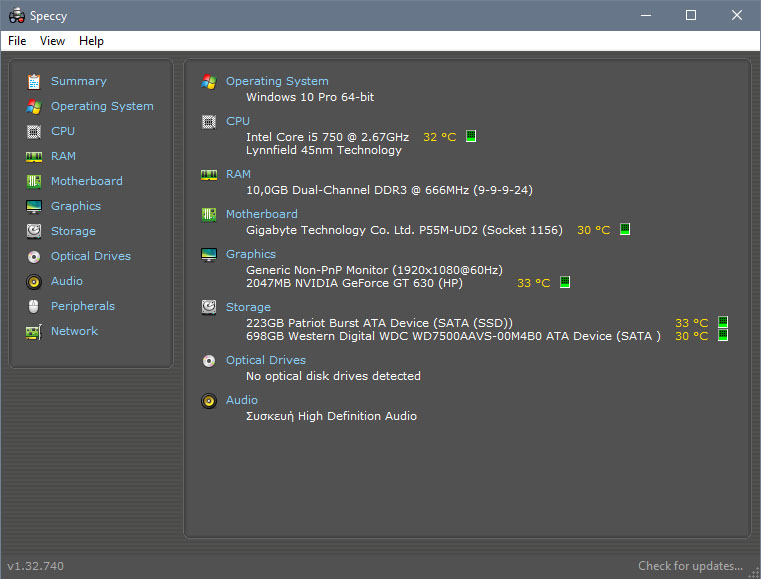
Task: Click the Optical Drives disc icon in summary panel
Action: click(209, 361)
